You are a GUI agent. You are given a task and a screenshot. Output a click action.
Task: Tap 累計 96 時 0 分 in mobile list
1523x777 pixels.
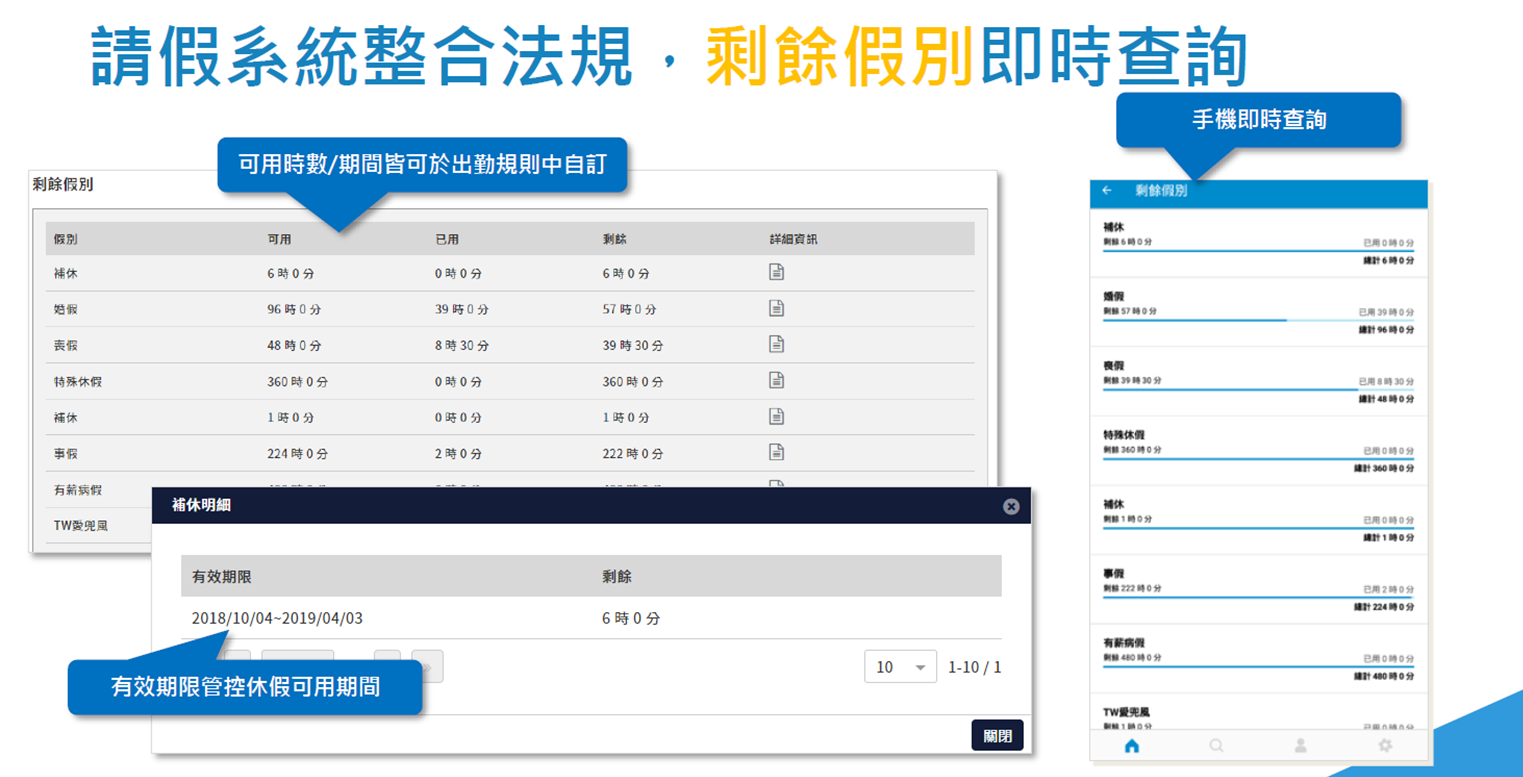click(x=1386, y=330)
